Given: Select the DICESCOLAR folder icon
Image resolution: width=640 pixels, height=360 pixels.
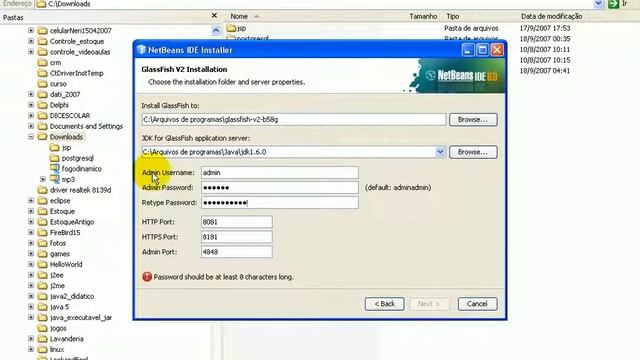Looking at the screenshot, I should coord(42,116).
